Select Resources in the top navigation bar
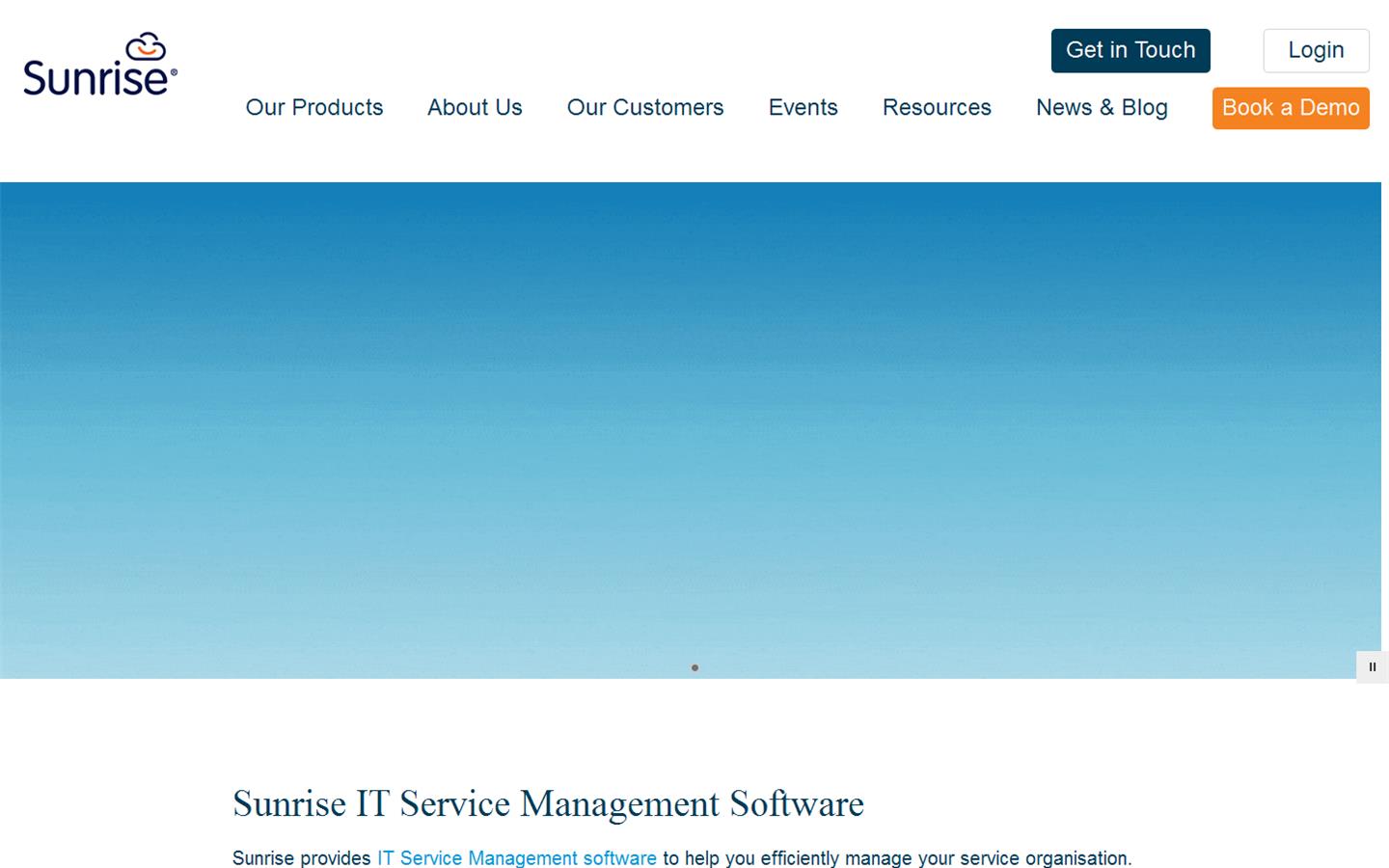This screenshot has width=1389, height=868. click(936, 108)
